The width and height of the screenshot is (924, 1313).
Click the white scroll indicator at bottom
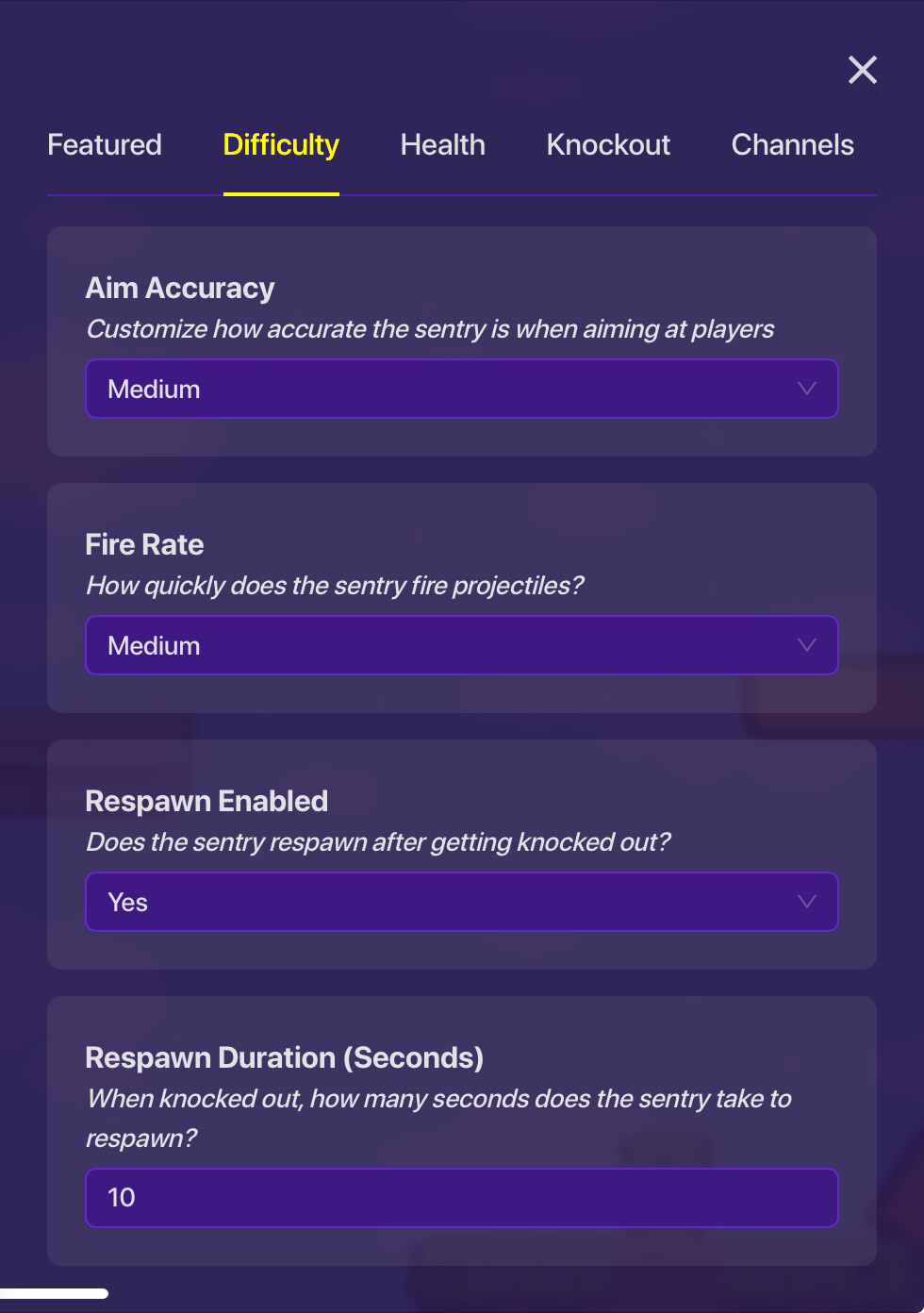click(54, 1293)
